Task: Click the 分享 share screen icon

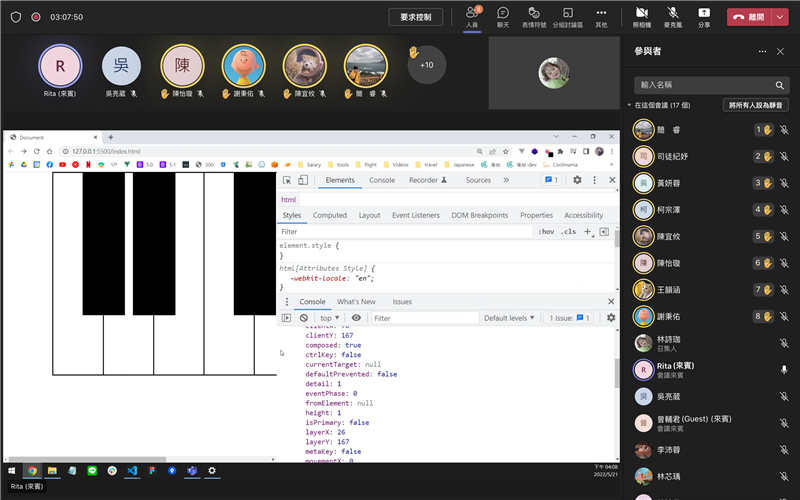Action: click(x=704, y=16)
